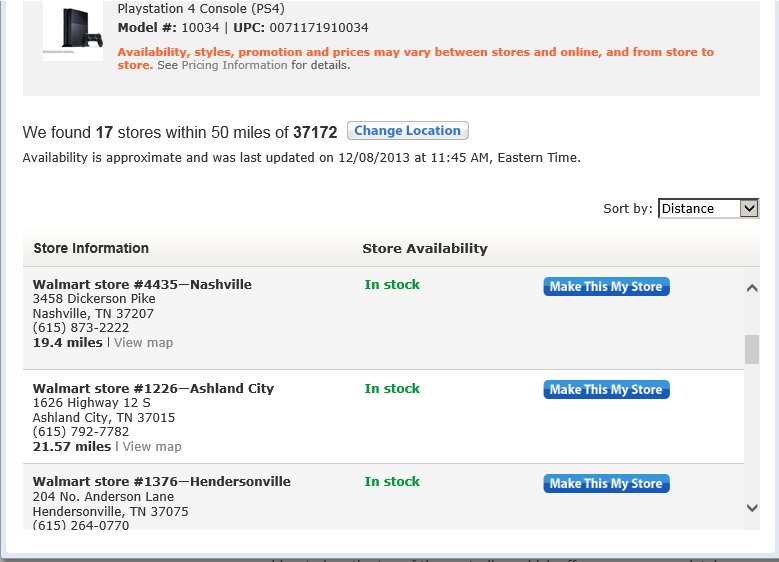Click the Store Information column header
This screenshot has width=779, height=562.
tap(91, 248)
